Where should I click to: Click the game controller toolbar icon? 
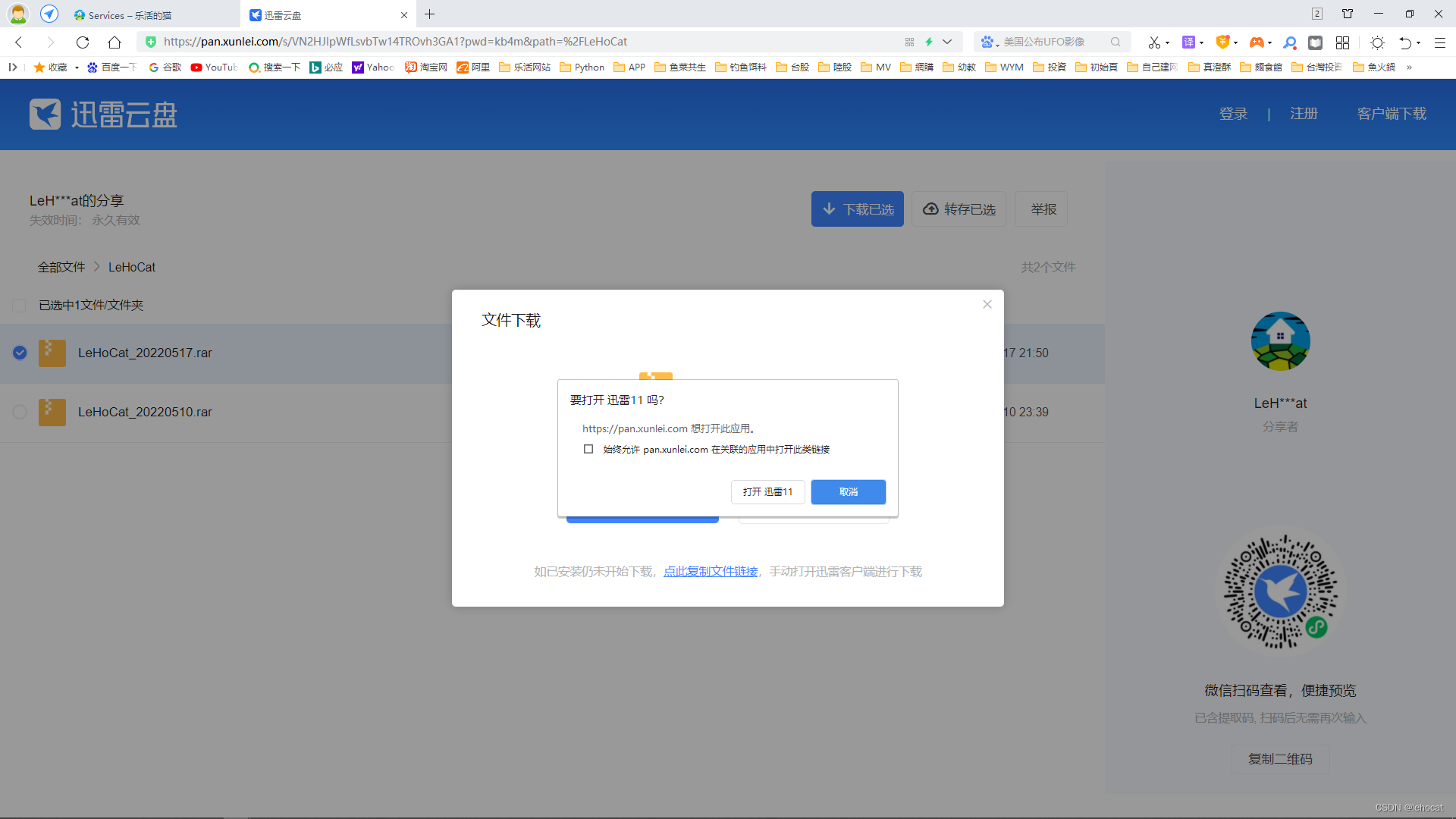pos(1257,42)
